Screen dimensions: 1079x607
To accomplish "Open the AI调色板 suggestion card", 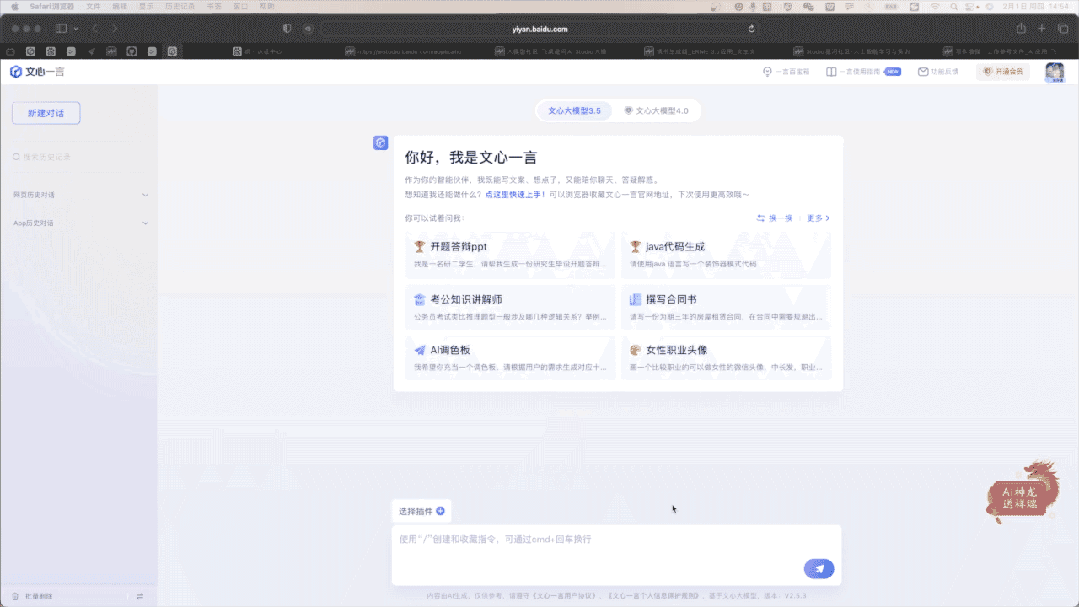I will (x=510, y=358).
